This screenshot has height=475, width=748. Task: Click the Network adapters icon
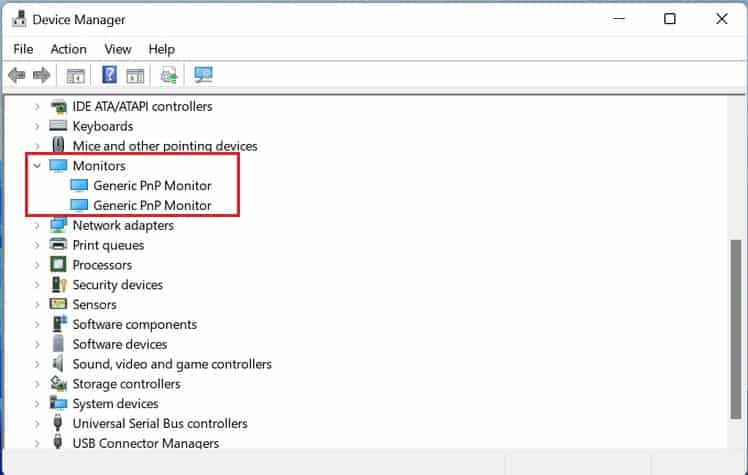click(x=58, y=225)
